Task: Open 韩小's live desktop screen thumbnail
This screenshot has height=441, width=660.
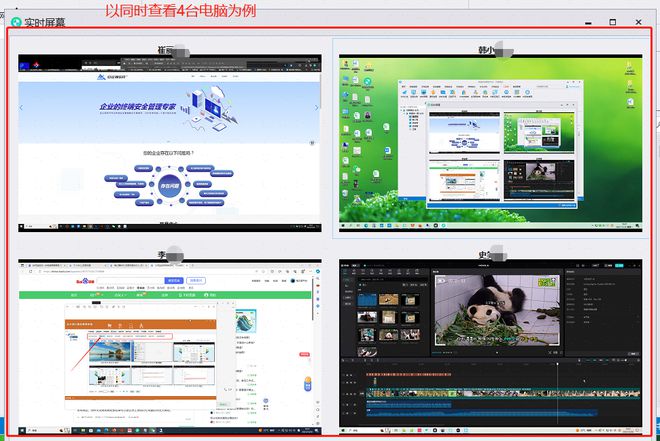Action: [491, 143]
